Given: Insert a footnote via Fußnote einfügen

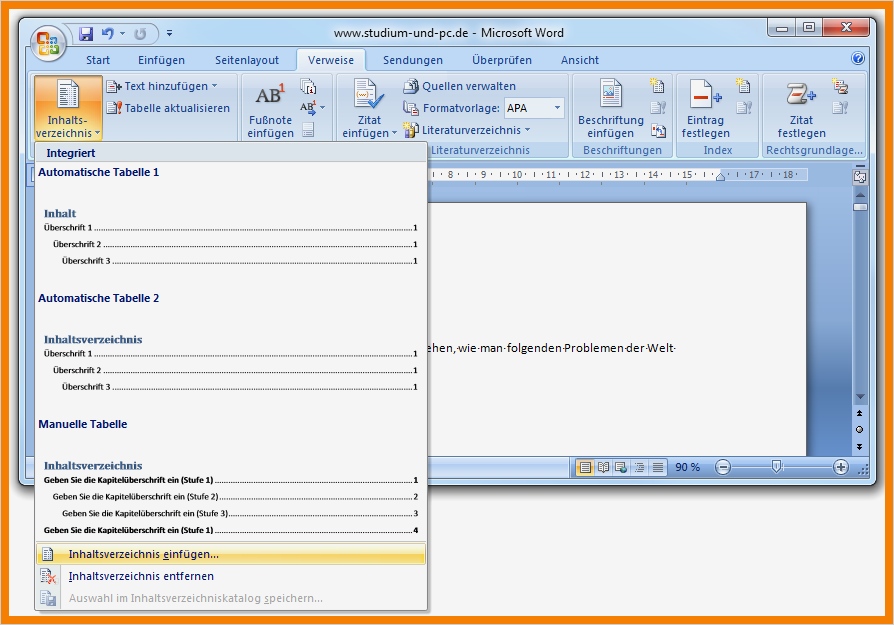Looking at the screenshot, I should click(x=268, y=110).
